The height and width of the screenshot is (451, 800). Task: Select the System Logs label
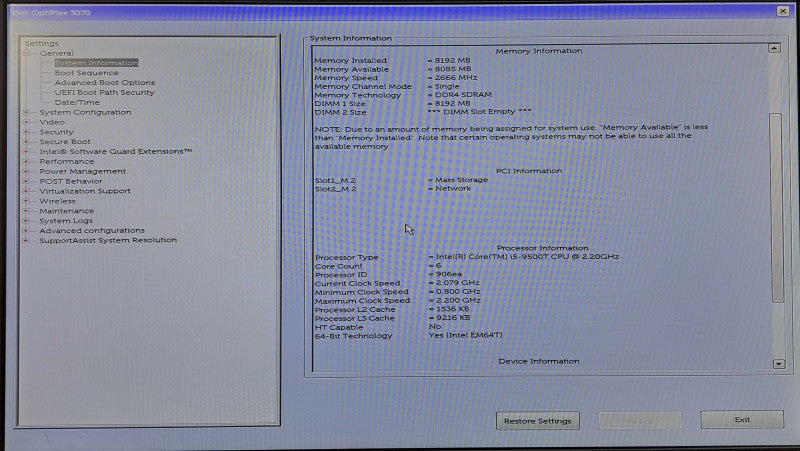pos(66,221)
